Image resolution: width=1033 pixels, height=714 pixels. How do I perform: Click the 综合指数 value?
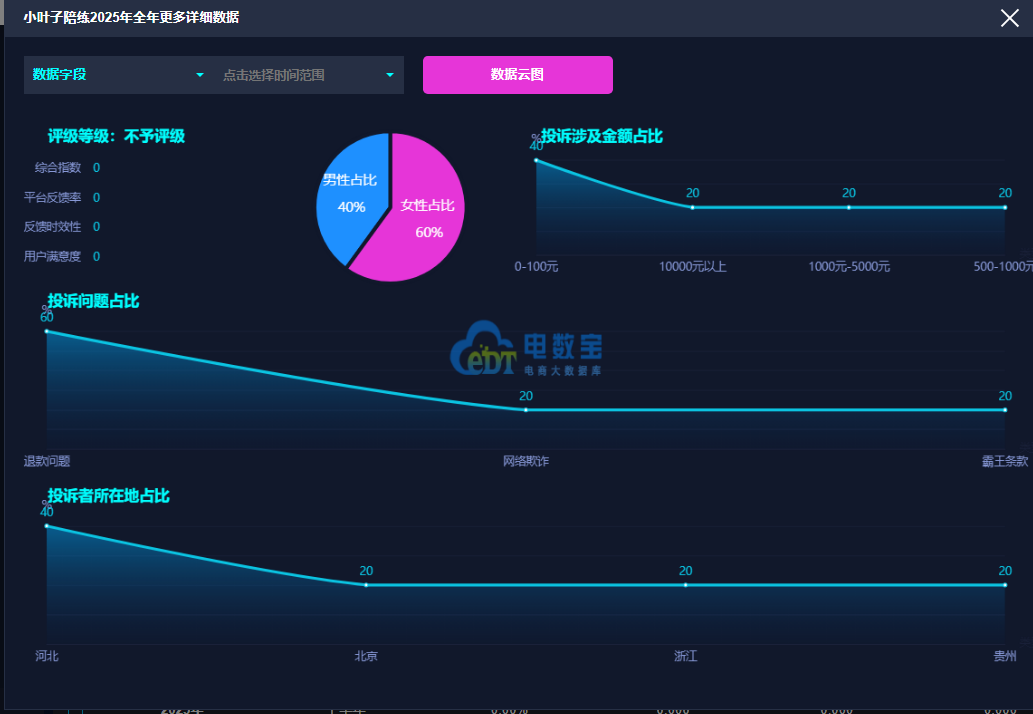[x=96, y=168]
